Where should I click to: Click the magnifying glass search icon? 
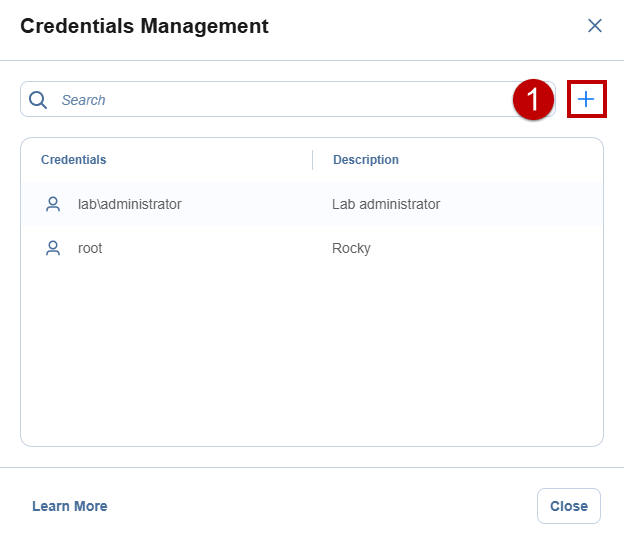click(x=38, y=100)
